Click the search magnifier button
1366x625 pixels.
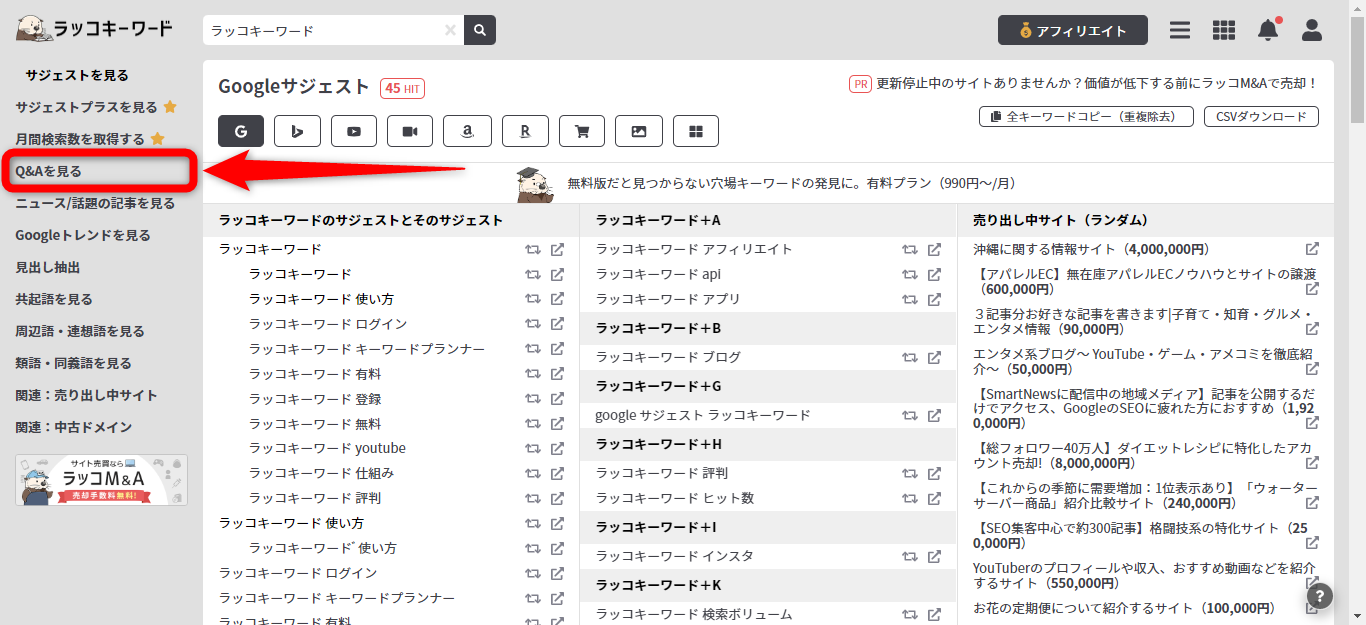pyautogui.click(x=480, y=30)
